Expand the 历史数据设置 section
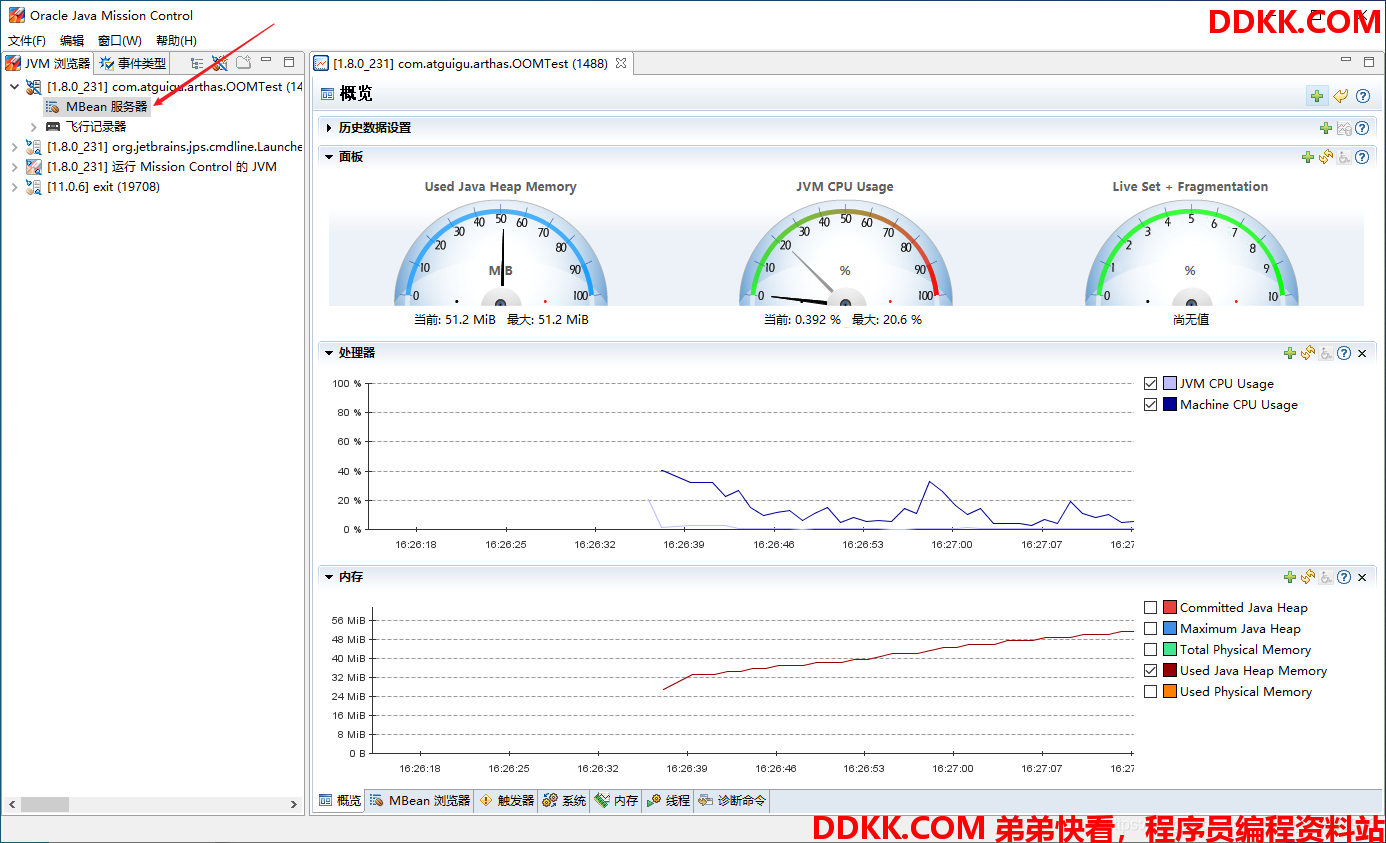The image size is (1386, 843). coord(328,128)
